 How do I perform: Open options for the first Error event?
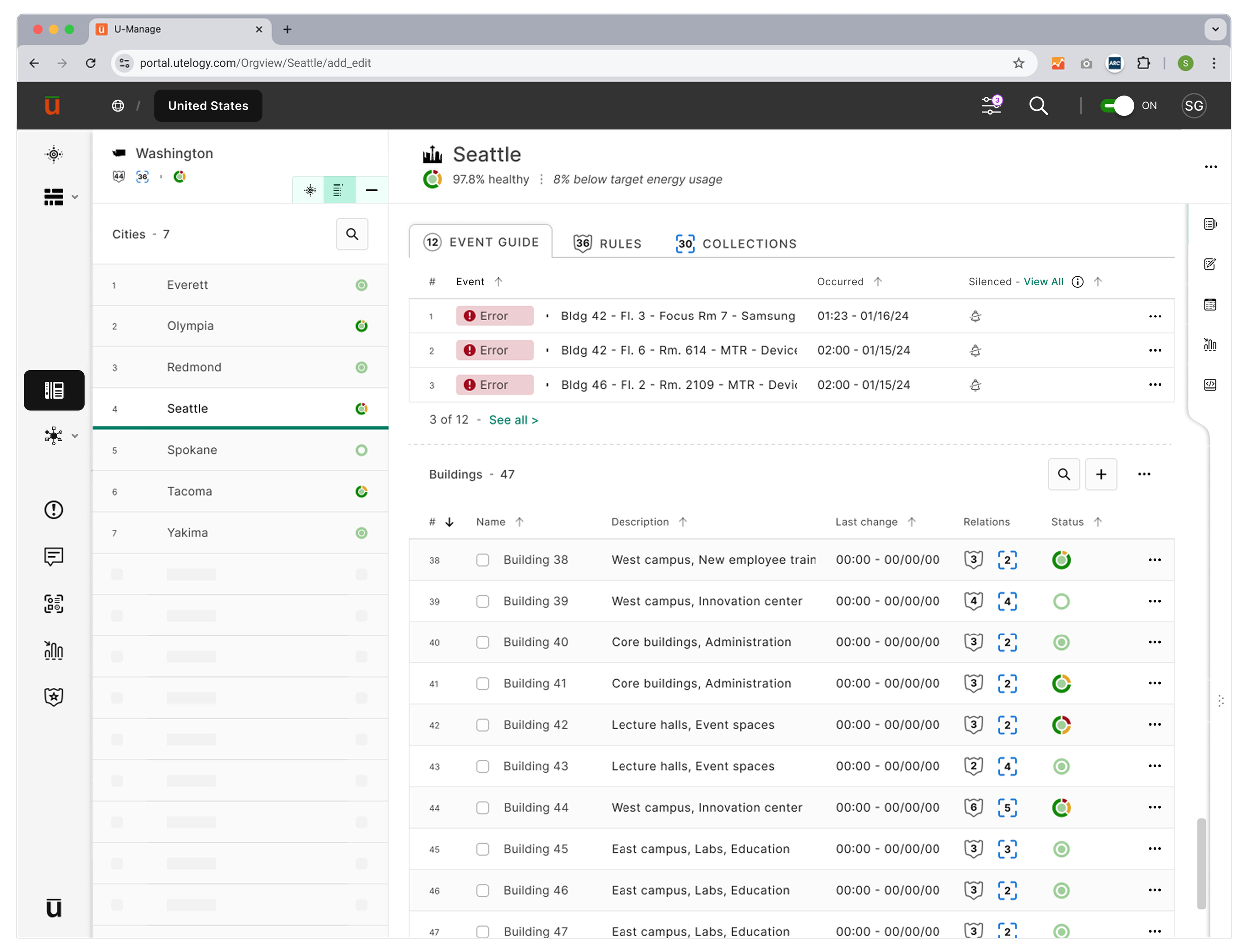click(1155, 316)
